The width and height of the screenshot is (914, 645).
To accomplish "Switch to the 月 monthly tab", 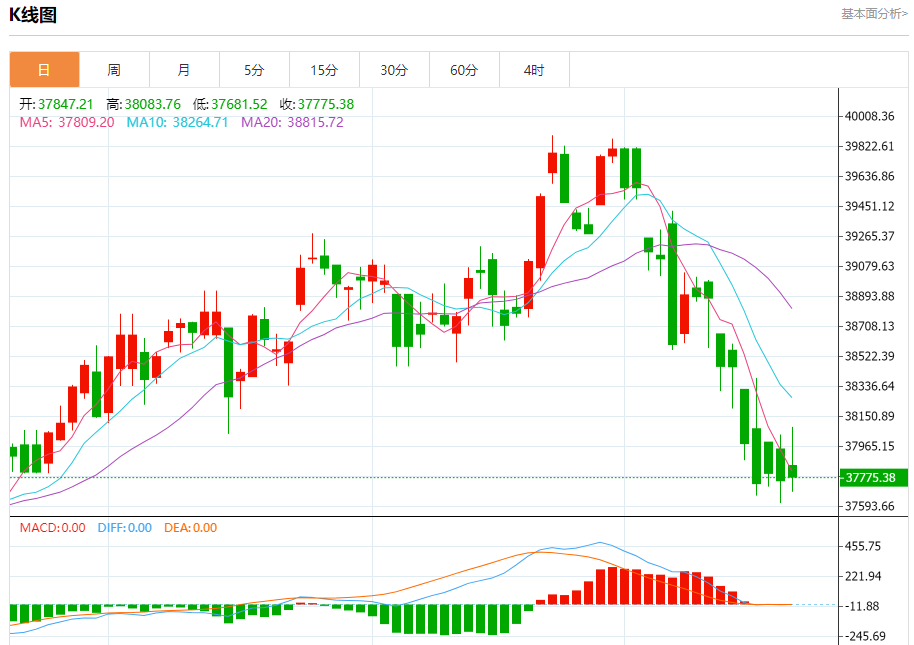I will click(184, 70).
